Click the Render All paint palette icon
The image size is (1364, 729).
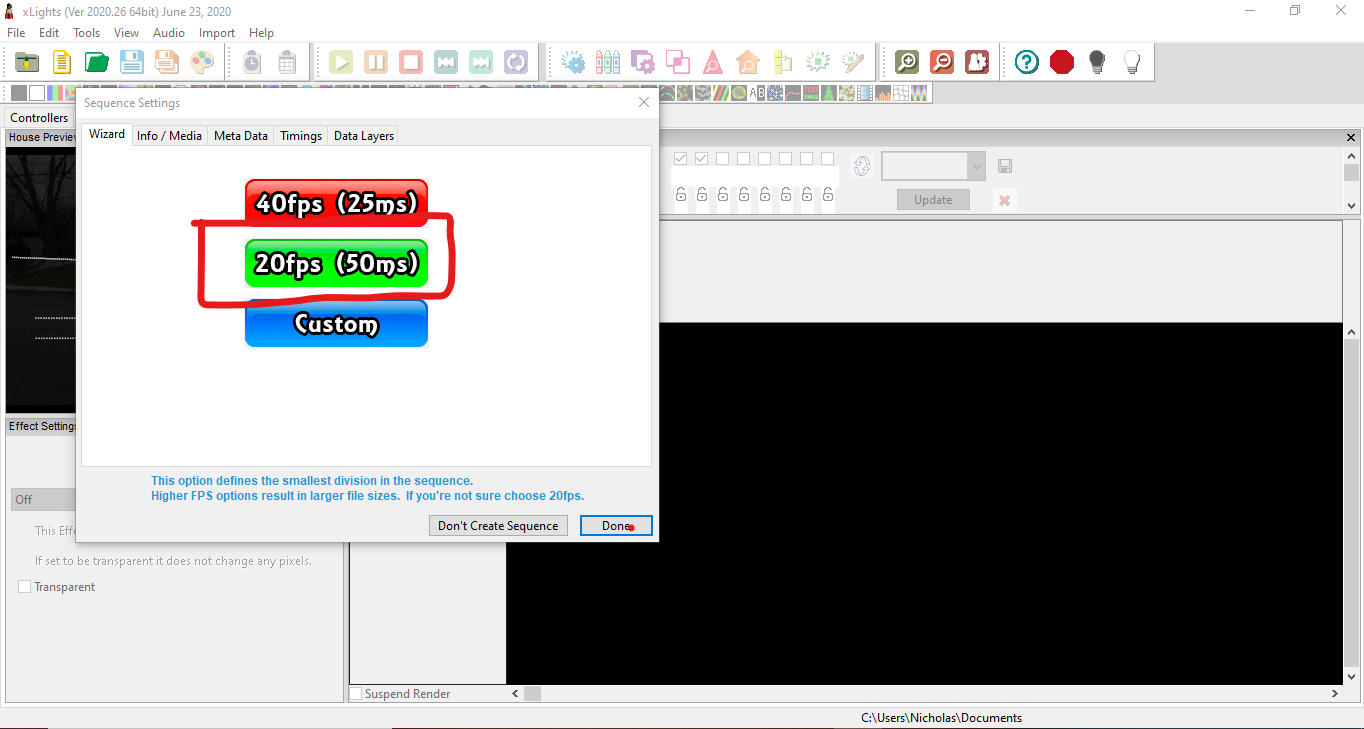pyautogui.click(x=202, y=62)
